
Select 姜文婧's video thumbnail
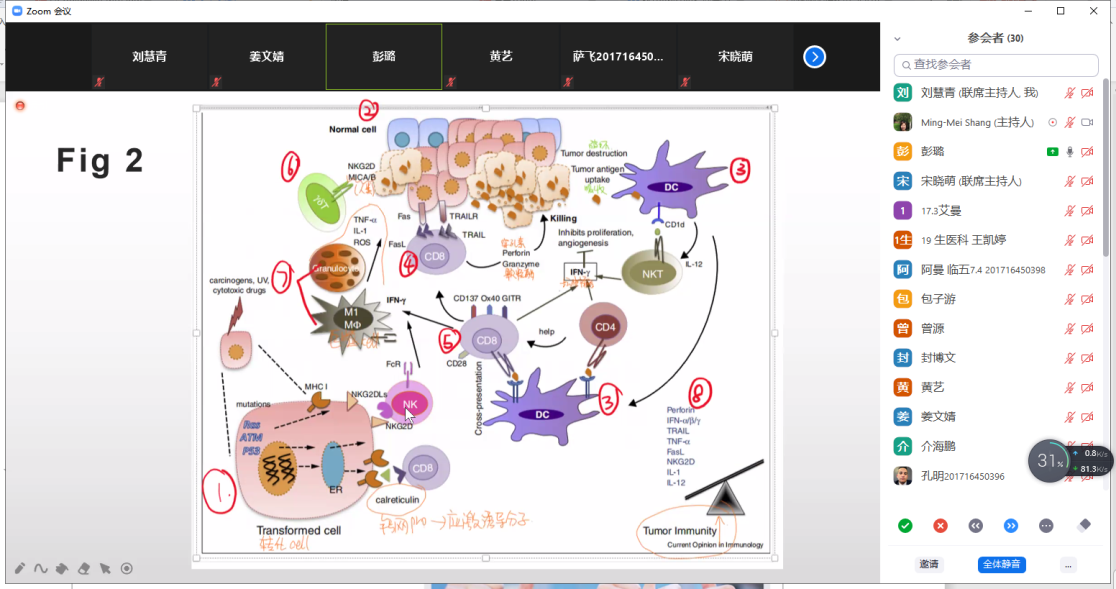(x=267, y=57)
